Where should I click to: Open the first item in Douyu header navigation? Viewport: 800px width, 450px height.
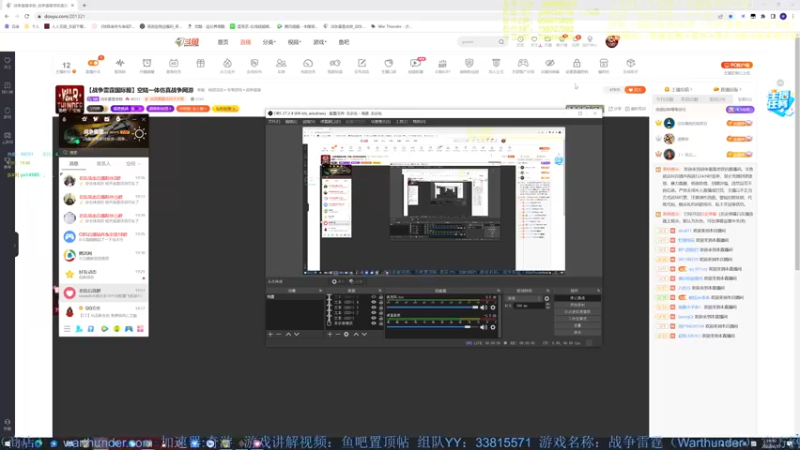[x=223, y=42]
